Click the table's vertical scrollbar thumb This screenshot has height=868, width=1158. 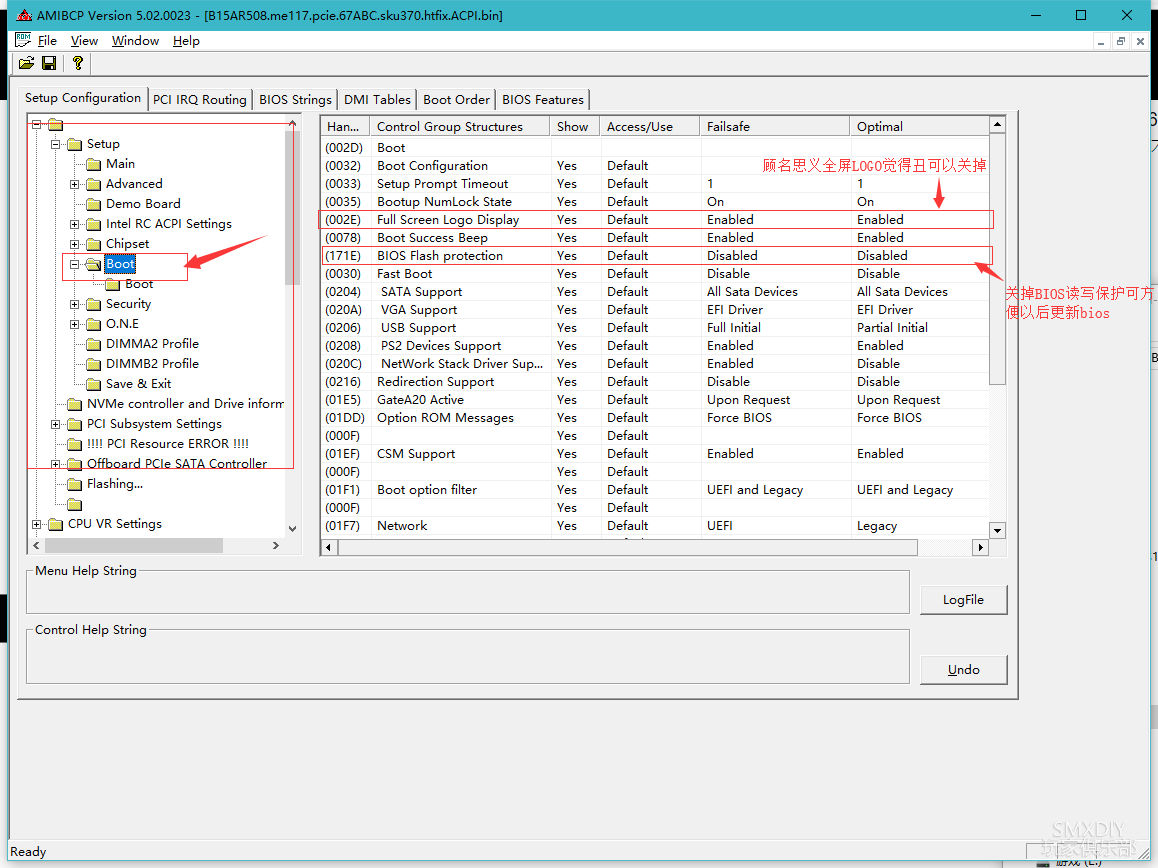998,259
